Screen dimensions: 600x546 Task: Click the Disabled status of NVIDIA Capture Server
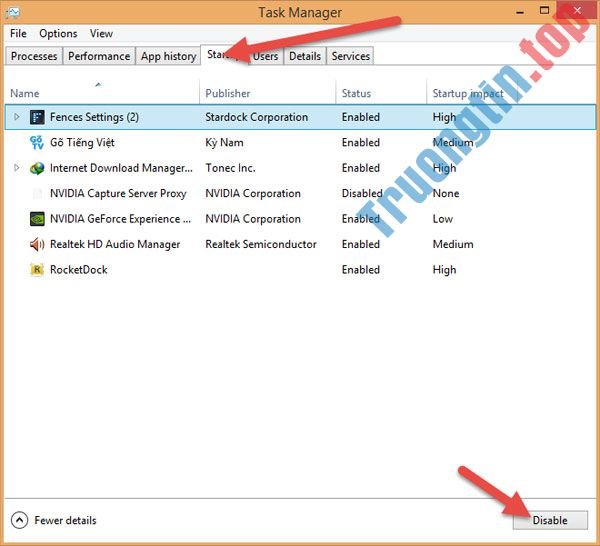click(x=362, y=194)
